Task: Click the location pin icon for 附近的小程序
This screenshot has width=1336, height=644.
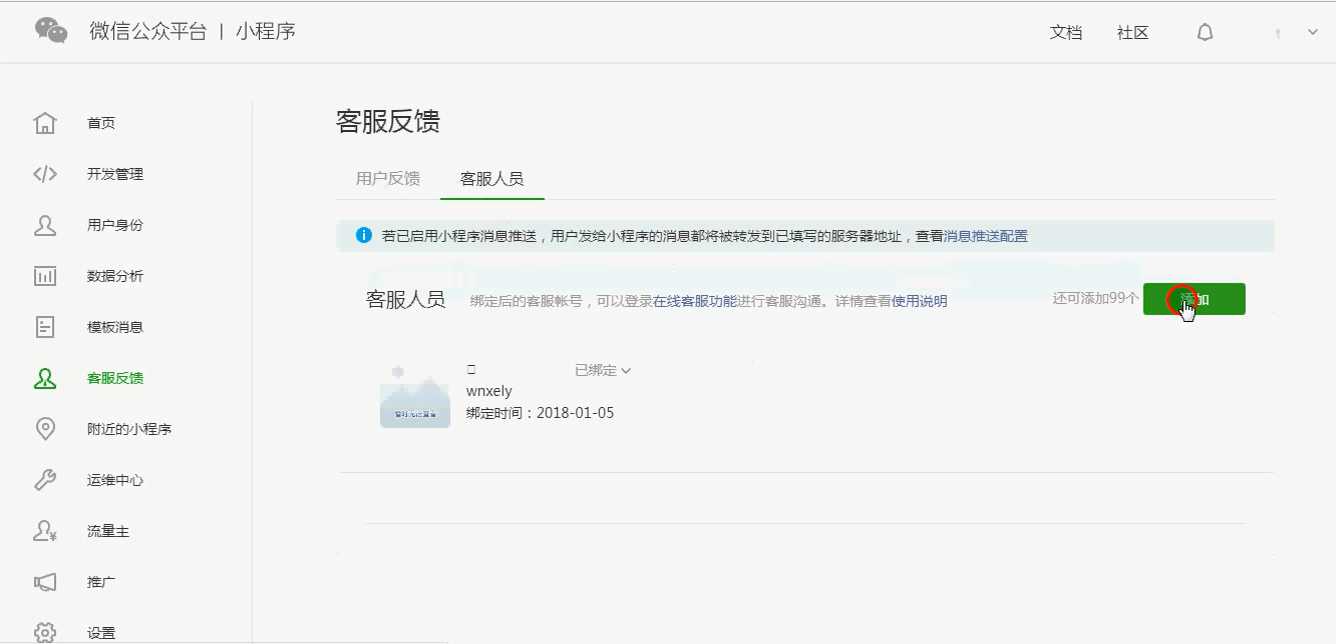Action: [45, 429]
